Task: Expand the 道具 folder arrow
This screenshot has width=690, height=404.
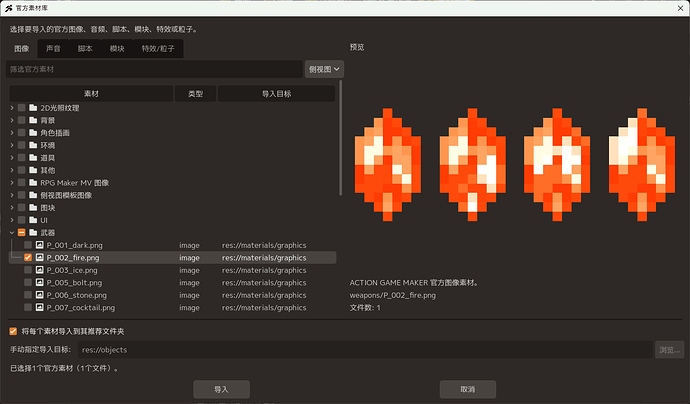Action: pos(12,158)
